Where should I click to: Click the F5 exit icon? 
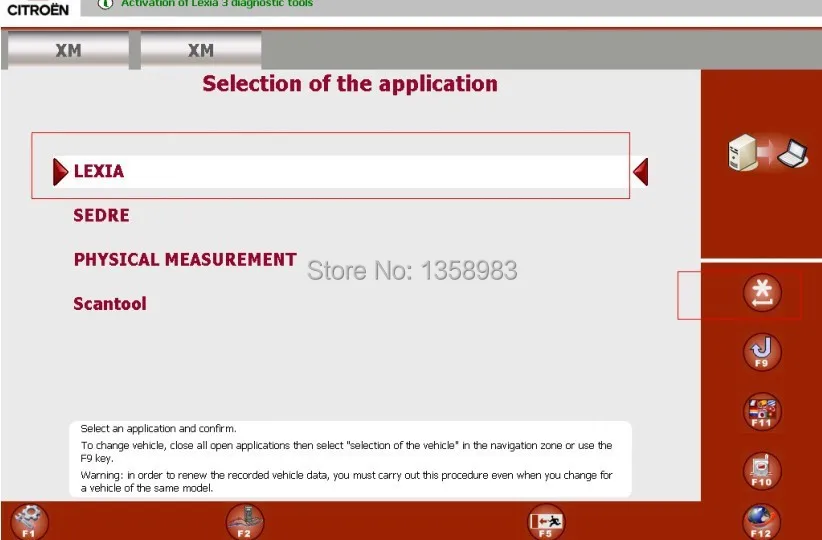(546, 522)
